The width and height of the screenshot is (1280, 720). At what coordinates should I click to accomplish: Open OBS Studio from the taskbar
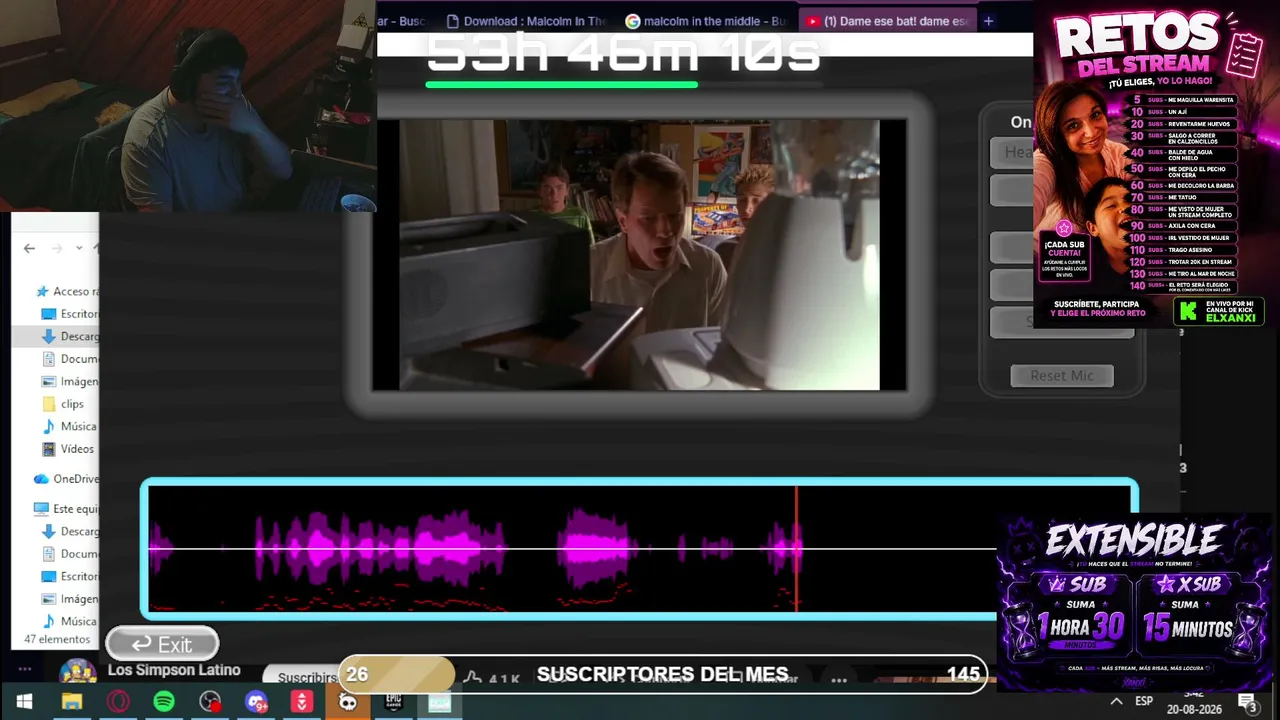click(x=210, y=702)
